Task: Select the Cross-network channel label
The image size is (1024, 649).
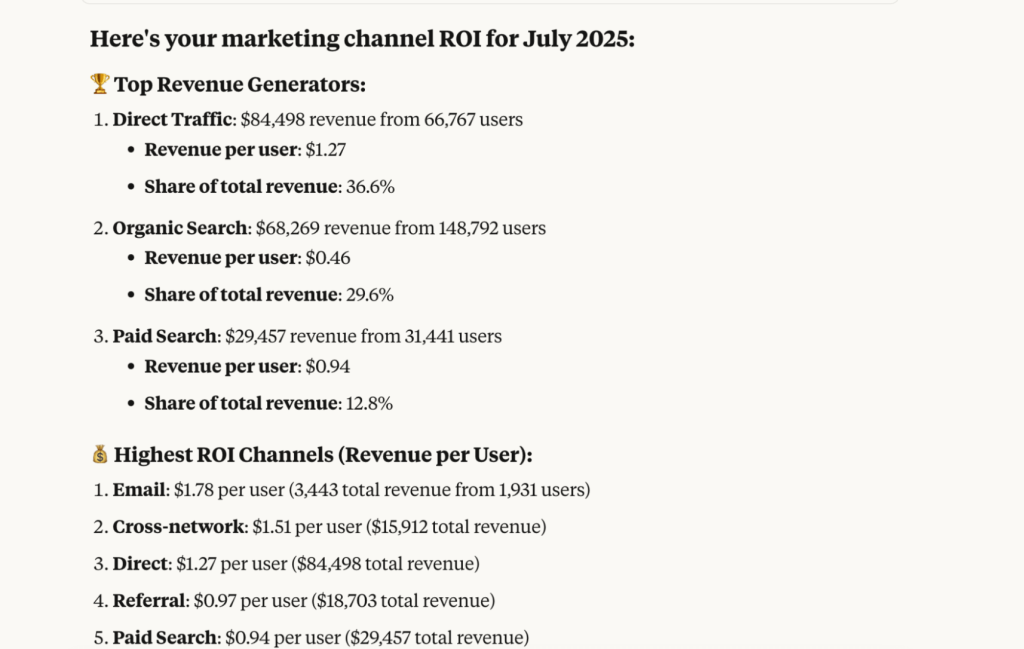Action: (178, 527)
